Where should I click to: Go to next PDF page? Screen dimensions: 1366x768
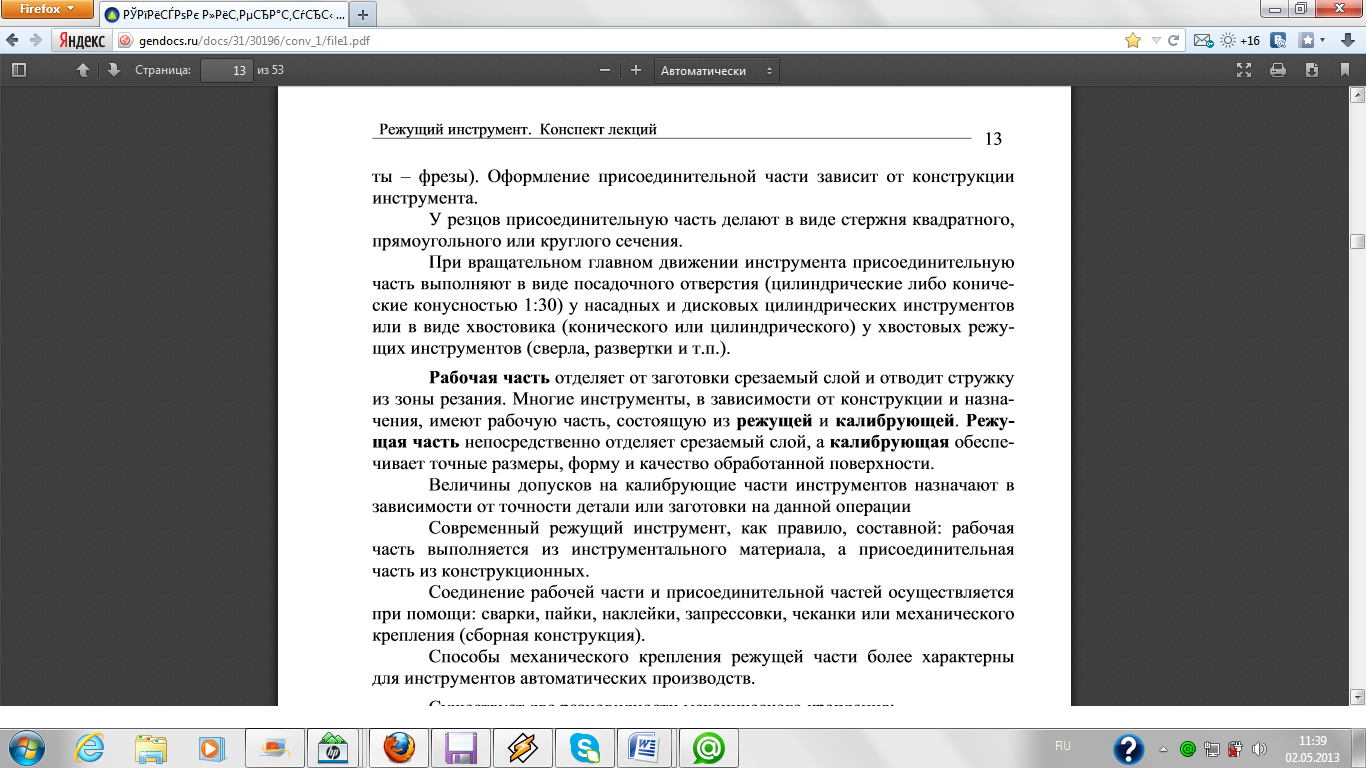click(113, 70)
